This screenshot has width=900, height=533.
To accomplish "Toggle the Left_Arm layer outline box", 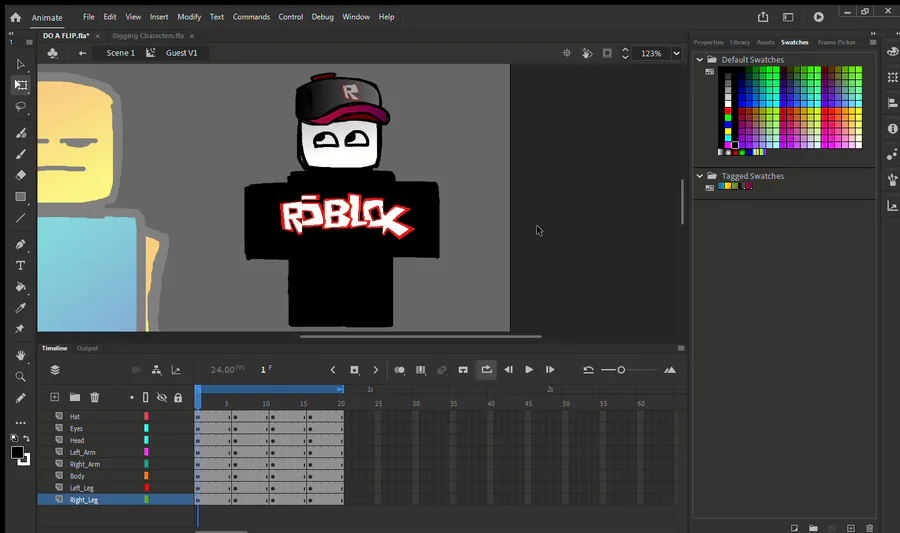I will [146, 452].
